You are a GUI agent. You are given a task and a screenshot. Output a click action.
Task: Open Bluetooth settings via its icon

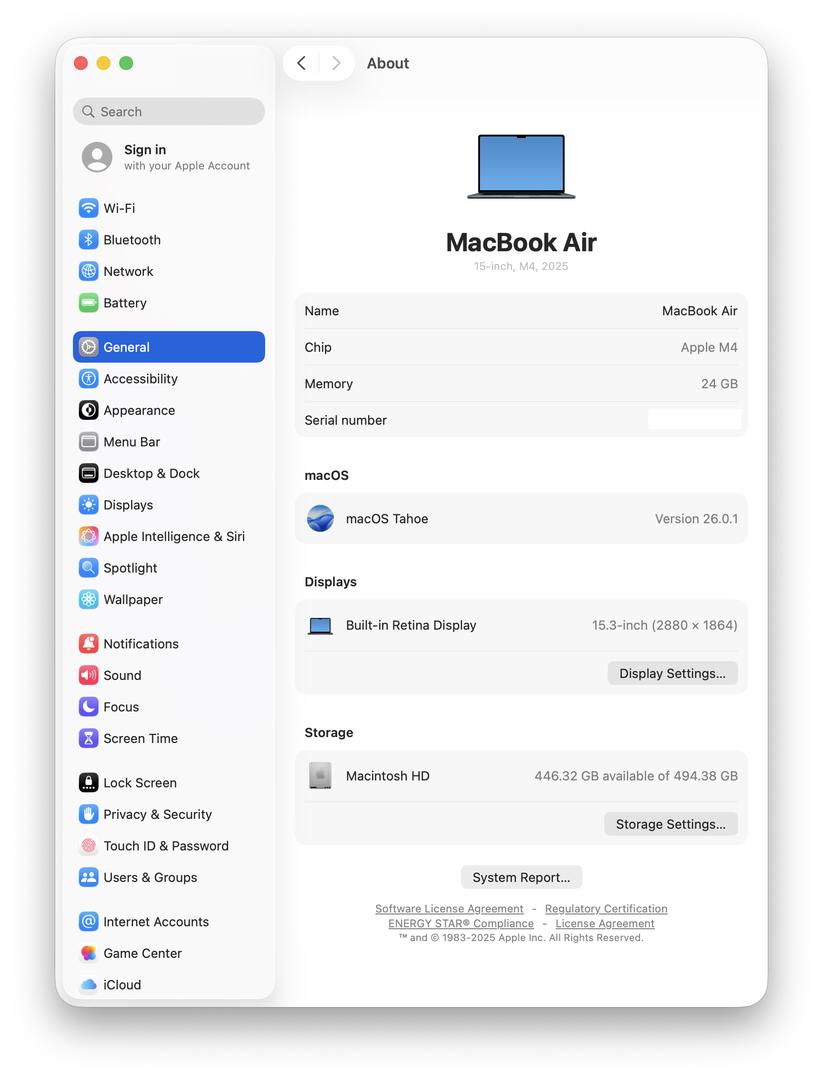(89, 240)
